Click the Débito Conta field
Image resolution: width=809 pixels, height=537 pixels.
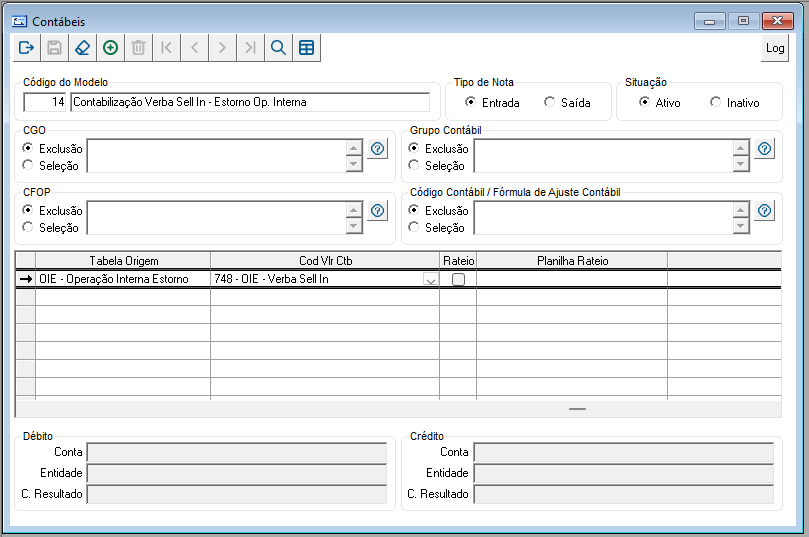(237, 452)
